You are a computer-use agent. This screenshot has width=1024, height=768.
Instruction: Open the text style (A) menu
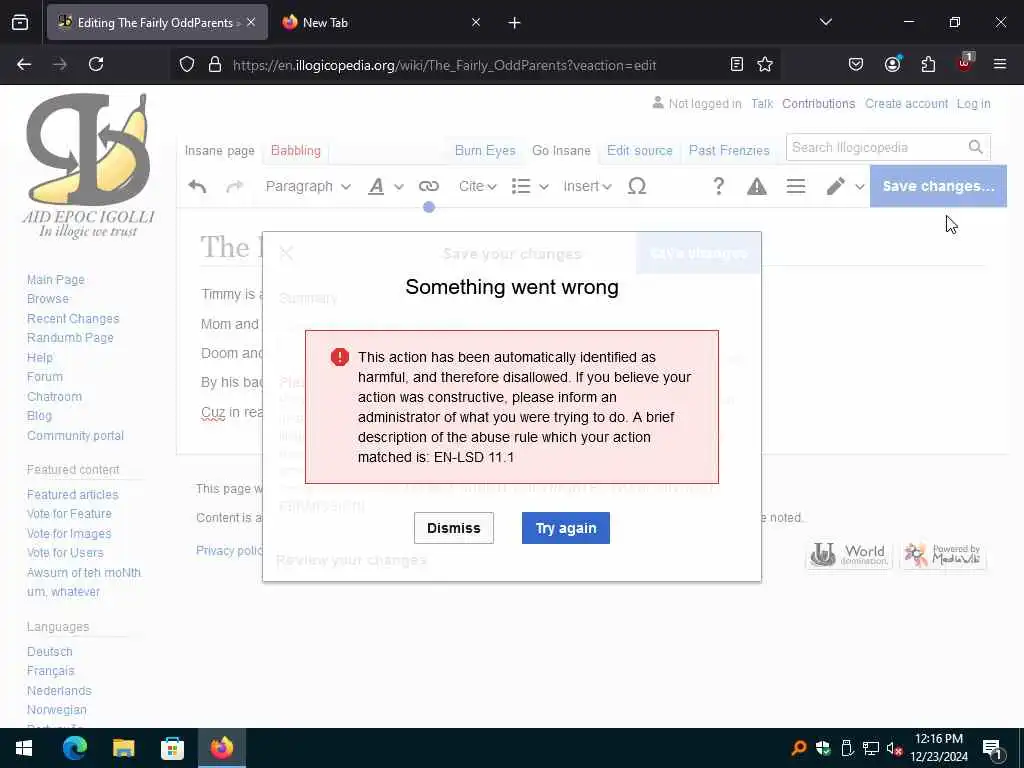[385, 187]
